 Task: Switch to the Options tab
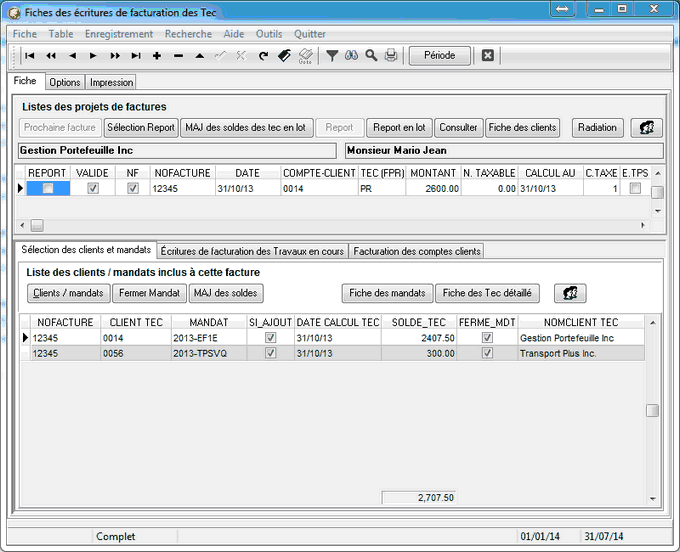coord(65,82)
